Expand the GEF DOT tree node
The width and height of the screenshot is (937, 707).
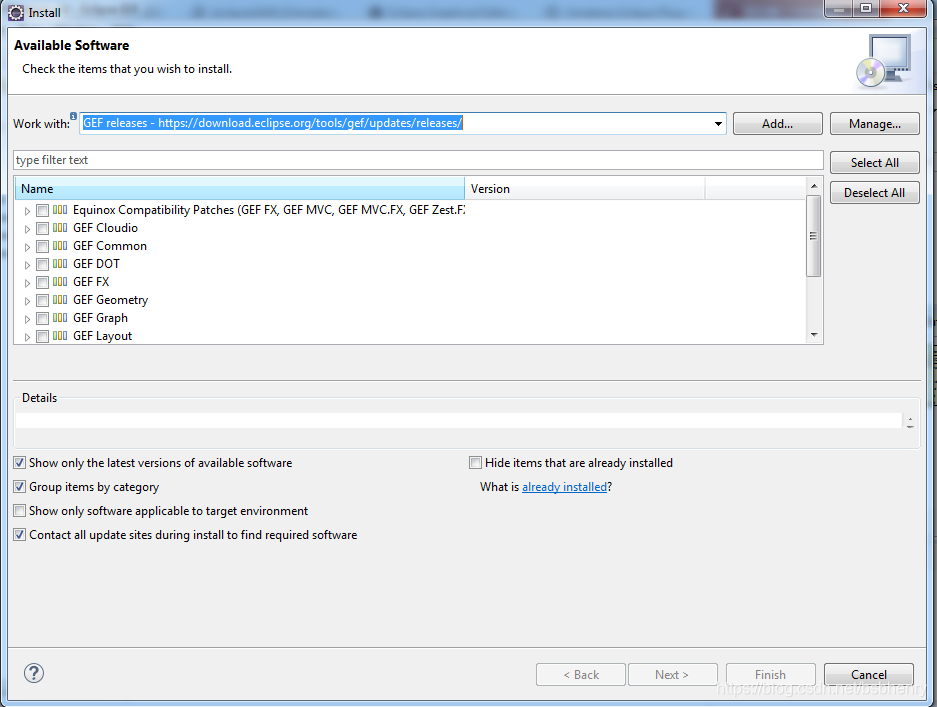[x=27, y=265]
